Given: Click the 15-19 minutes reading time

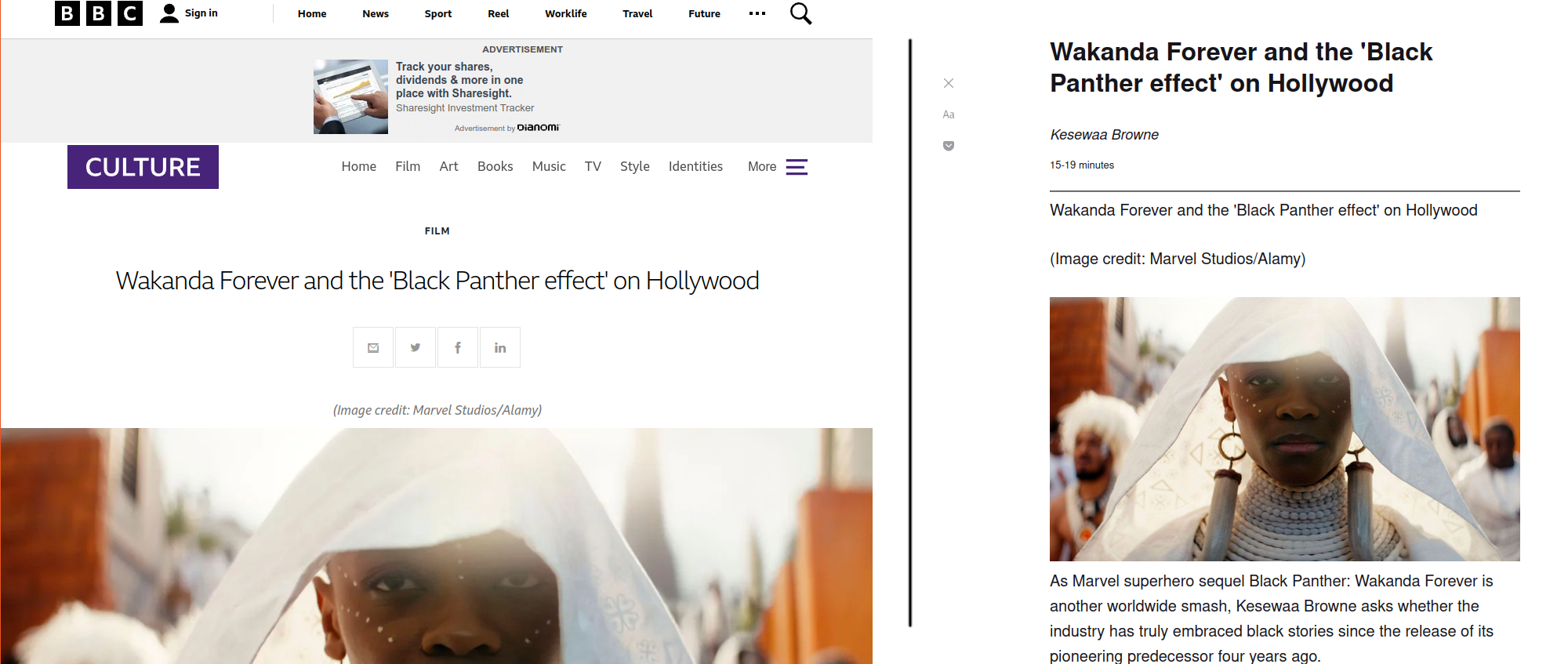Looking at the screenshot, I should [1082, 165].
